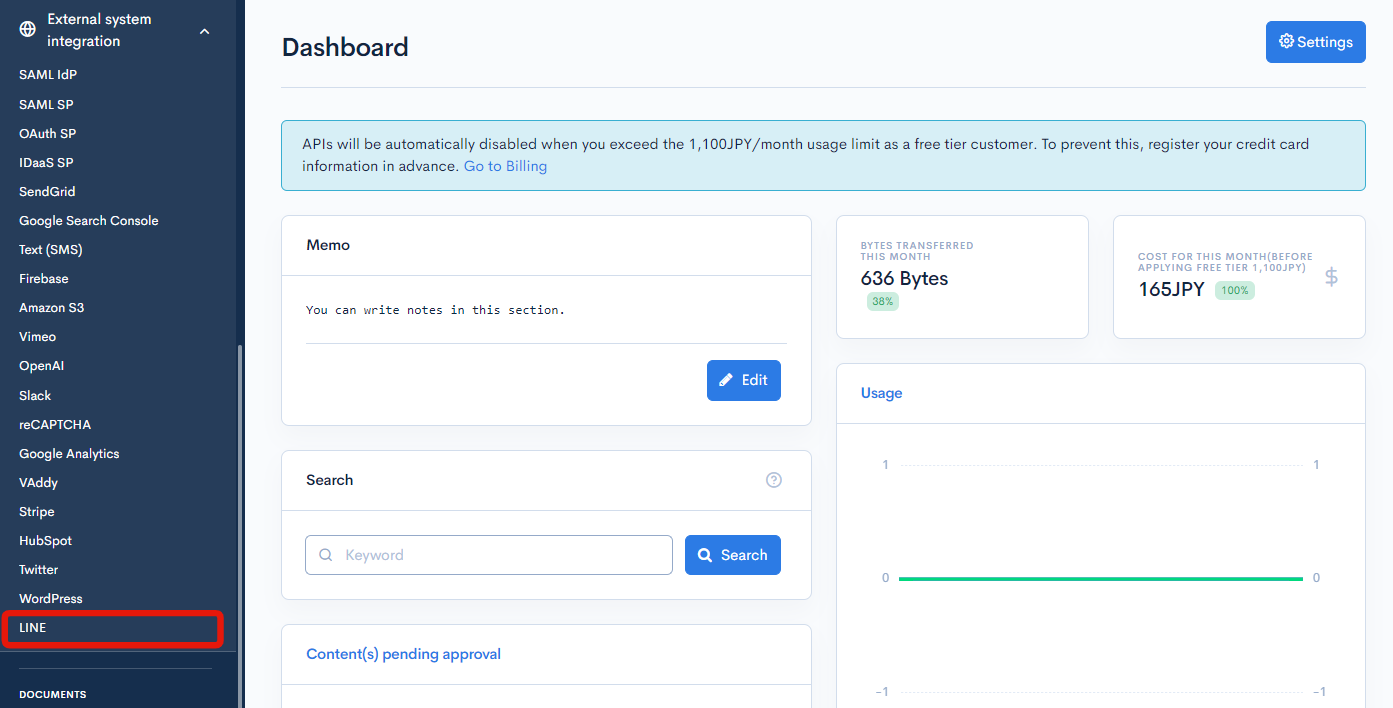Click the Edit button in the Memo panel
Viewport: 1393px width, 708px height.
744,380
